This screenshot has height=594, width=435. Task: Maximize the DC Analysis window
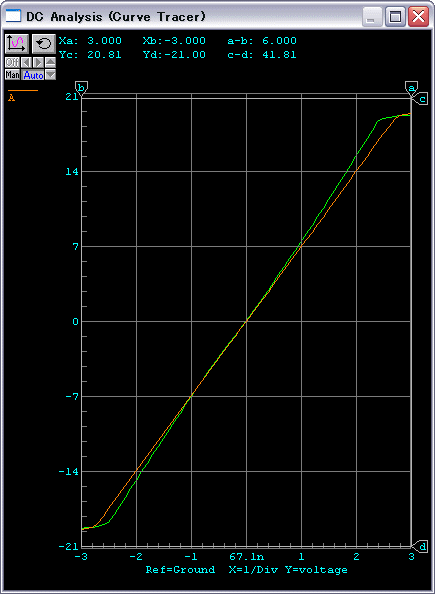(395, 16)
